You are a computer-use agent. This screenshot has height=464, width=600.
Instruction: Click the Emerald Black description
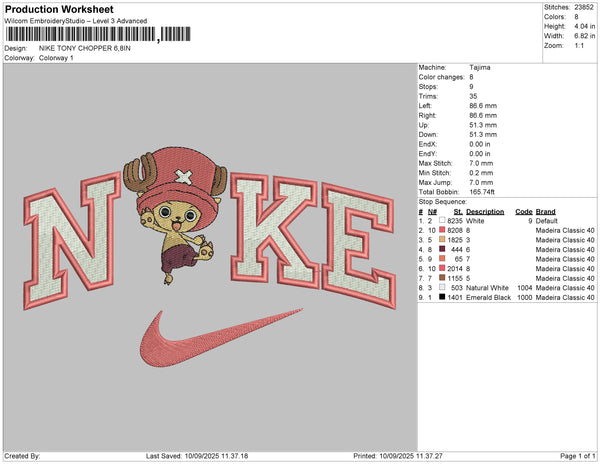pos(488,297)
